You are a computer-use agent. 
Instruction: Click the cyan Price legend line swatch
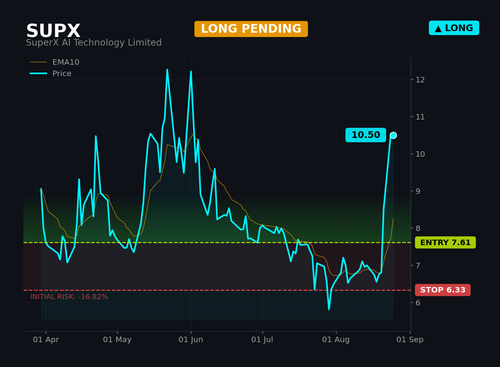[38, 73]
